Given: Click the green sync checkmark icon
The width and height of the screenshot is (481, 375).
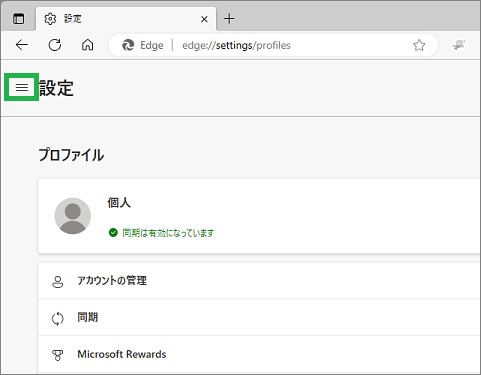Looking at the screenshot, I should click(x=113, y=232).
